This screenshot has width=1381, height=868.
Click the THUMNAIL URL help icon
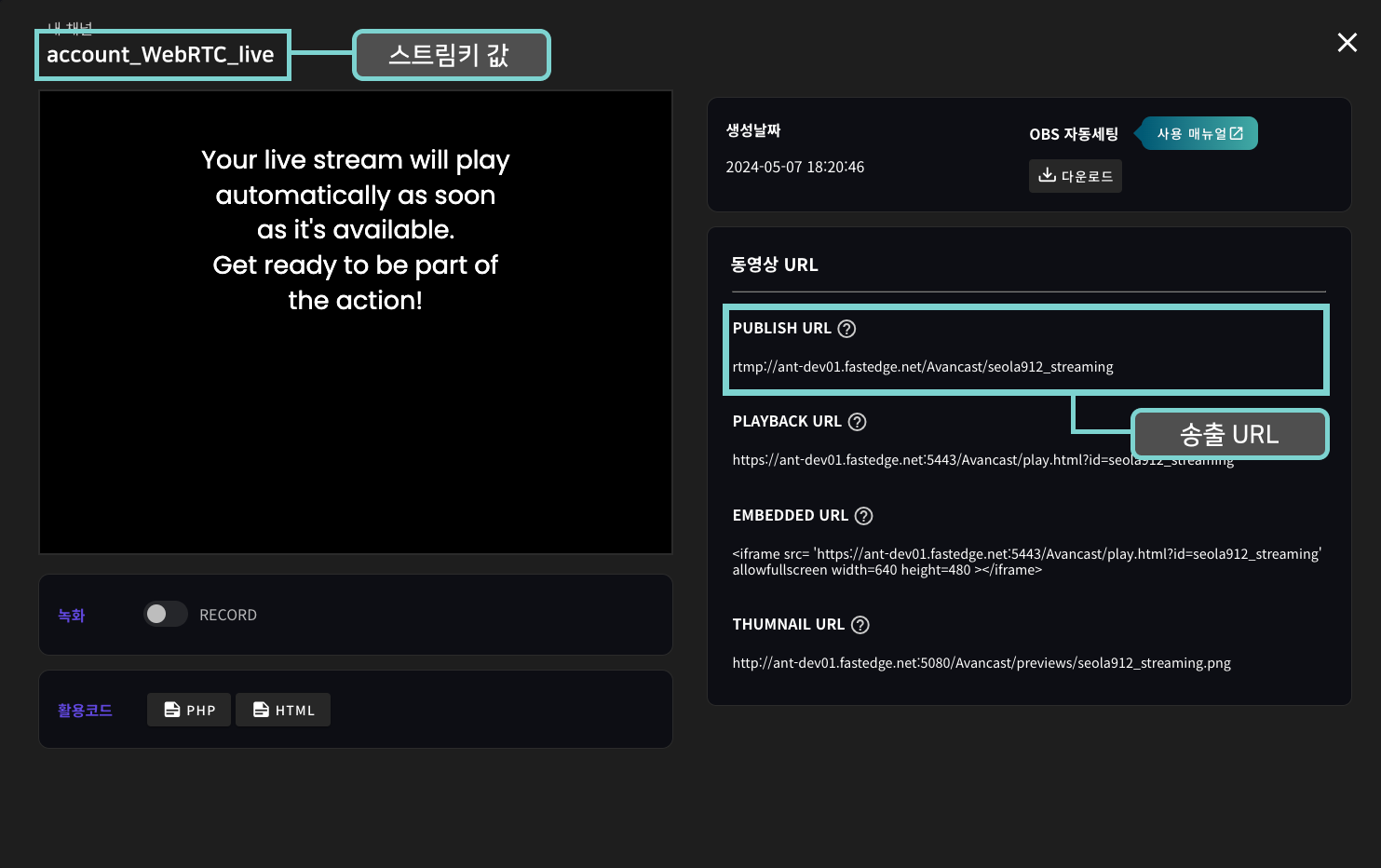(860, 625)
